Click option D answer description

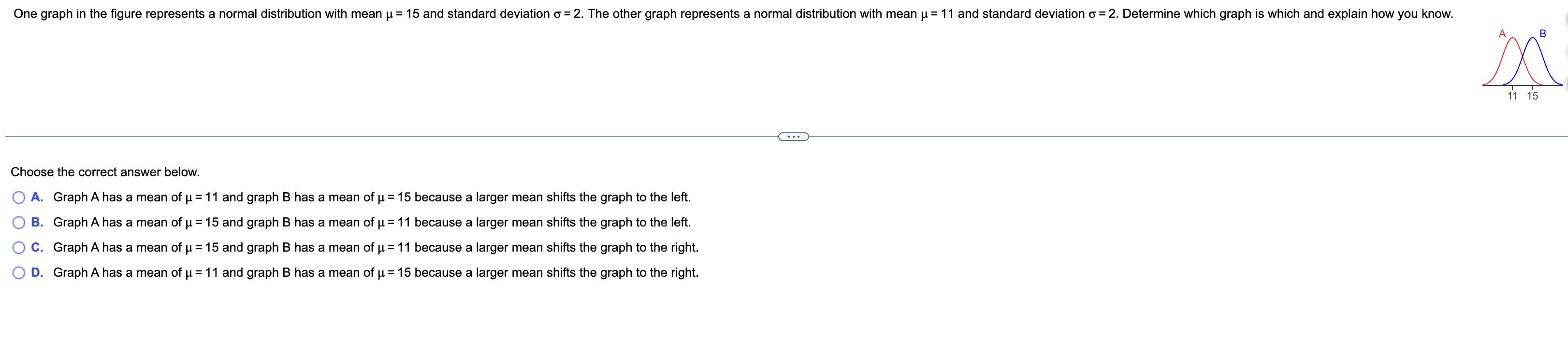[376, 273]
